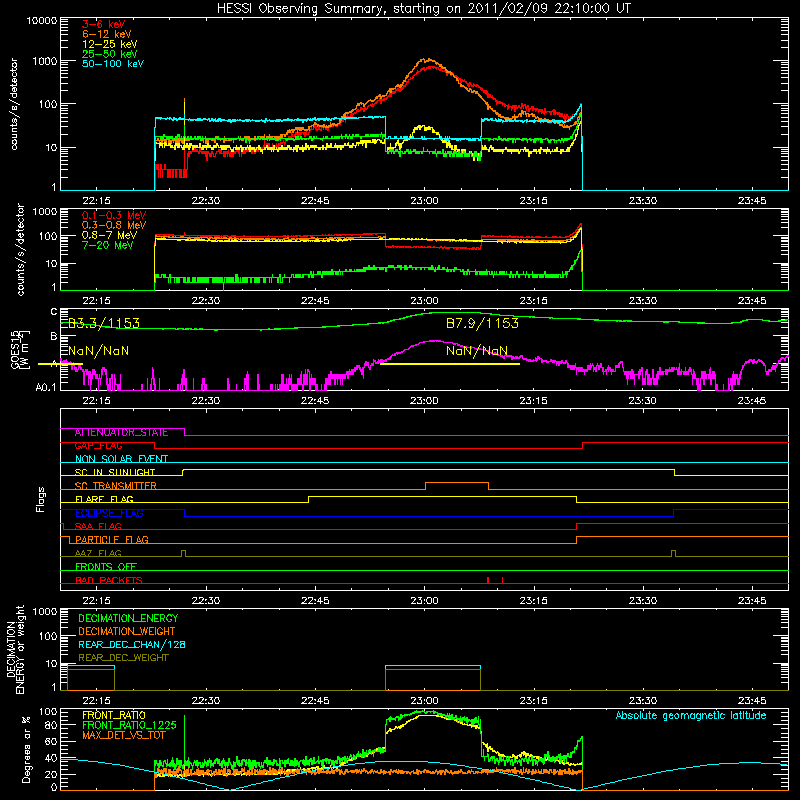
Task: Select the NaN/NaN label under B7.9/1153
Action: (x=477, y=351)
